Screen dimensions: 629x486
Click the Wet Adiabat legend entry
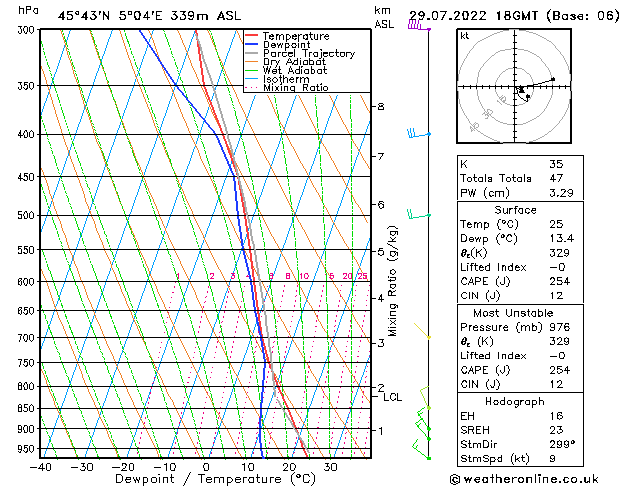[295, 71]
